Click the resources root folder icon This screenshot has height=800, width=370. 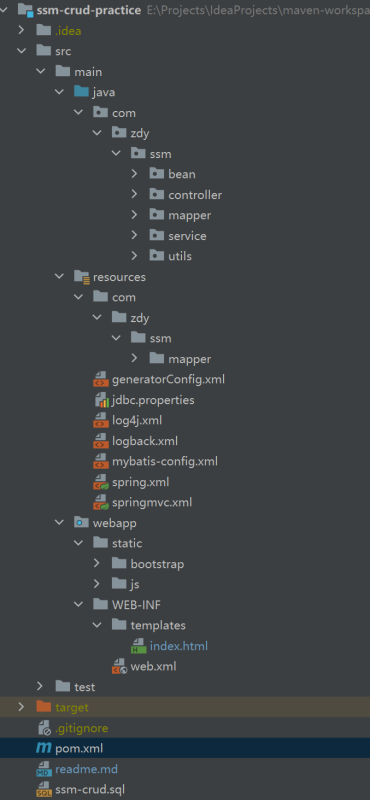click(82, 277)
